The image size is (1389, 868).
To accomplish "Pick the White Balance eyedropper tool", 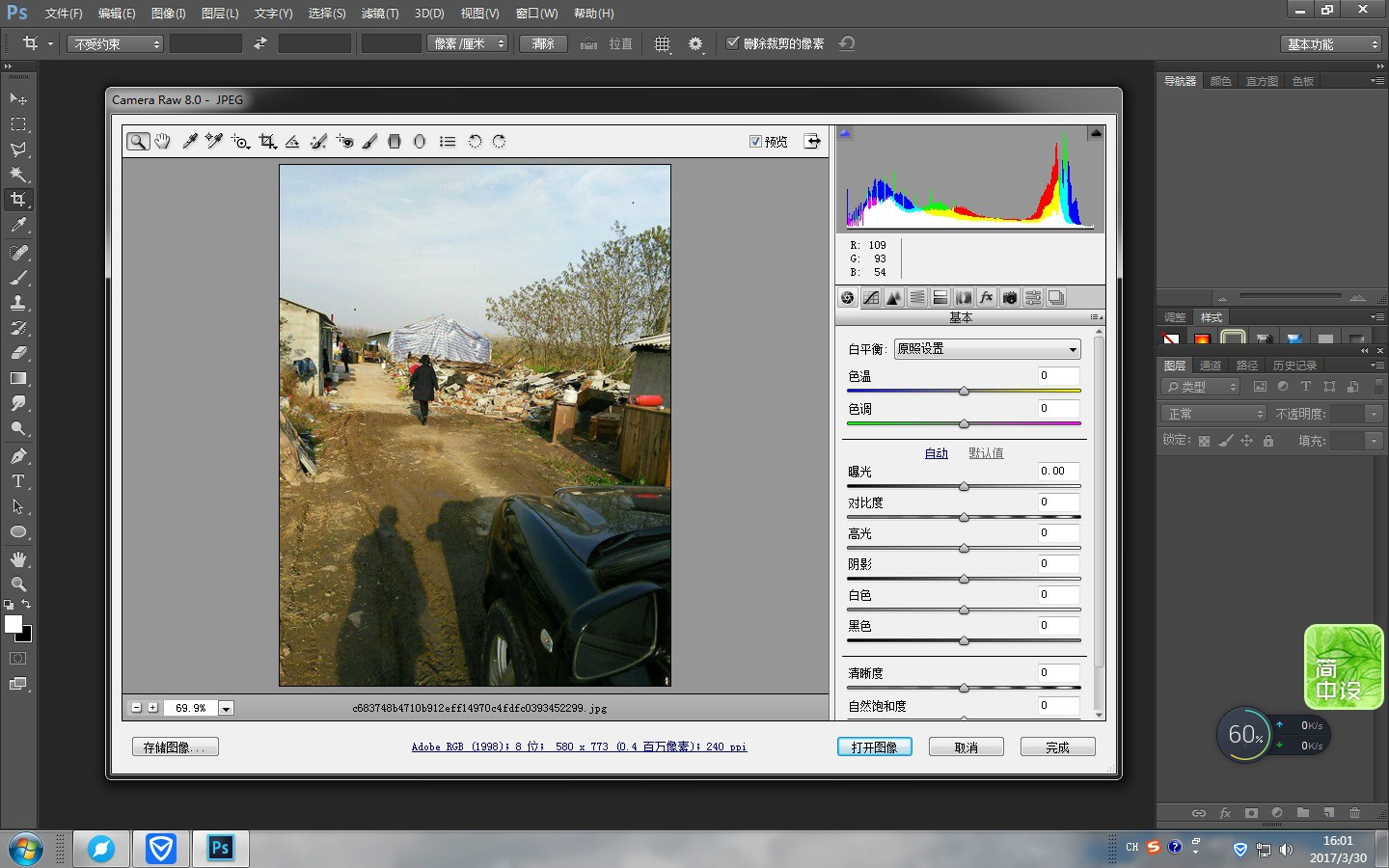I will point(190,142).
